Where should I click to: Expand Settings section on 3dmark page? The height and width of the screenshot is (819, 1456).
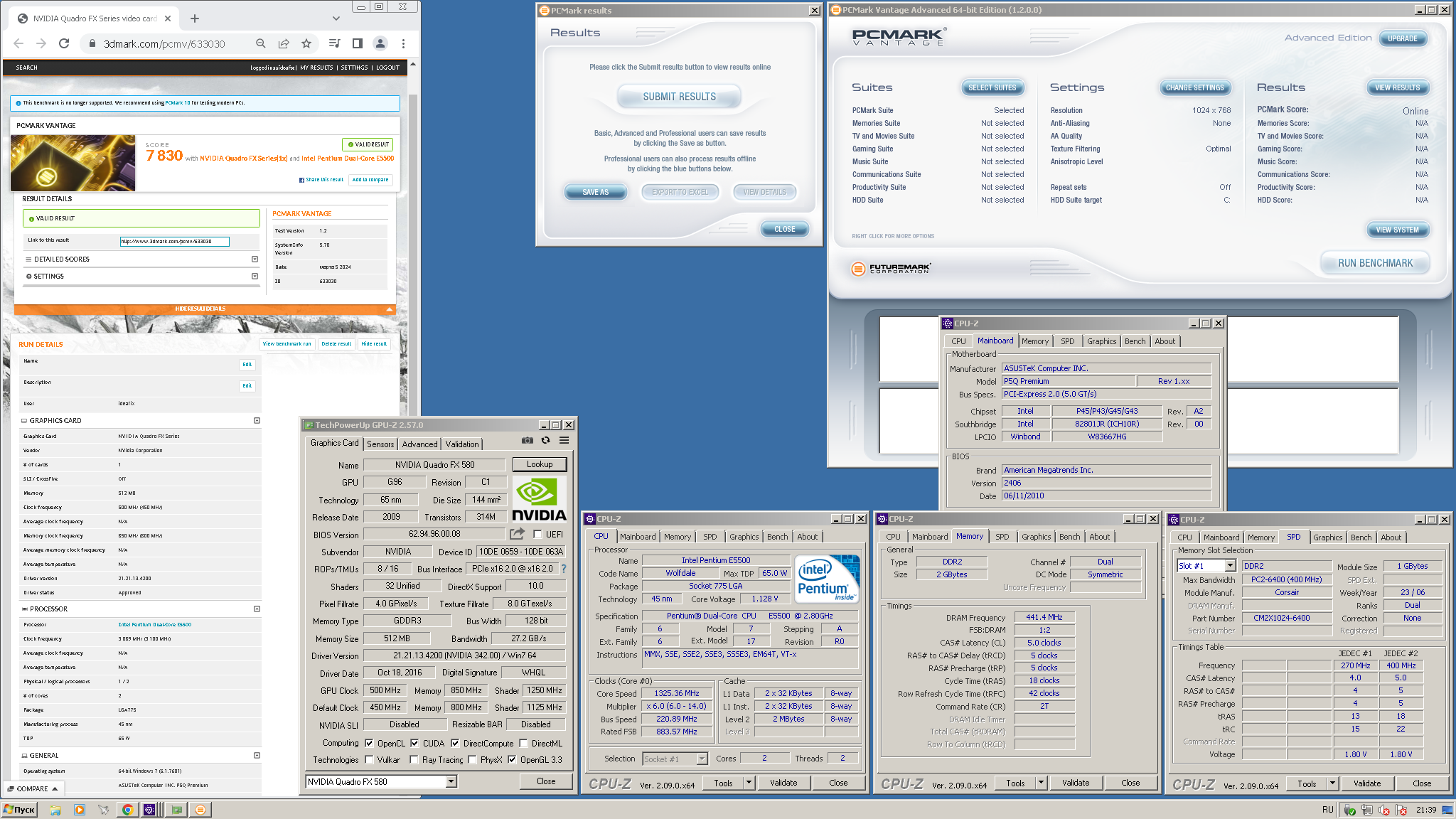(255, 277)
